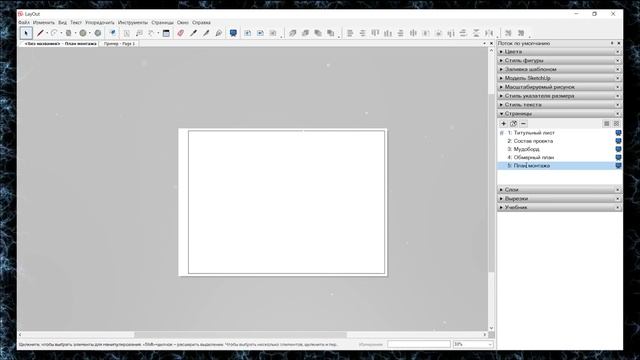This screenshot has height=360, width=640.
Task: Switch to План монтажа document tab
Action: click(x=60, y=44)
